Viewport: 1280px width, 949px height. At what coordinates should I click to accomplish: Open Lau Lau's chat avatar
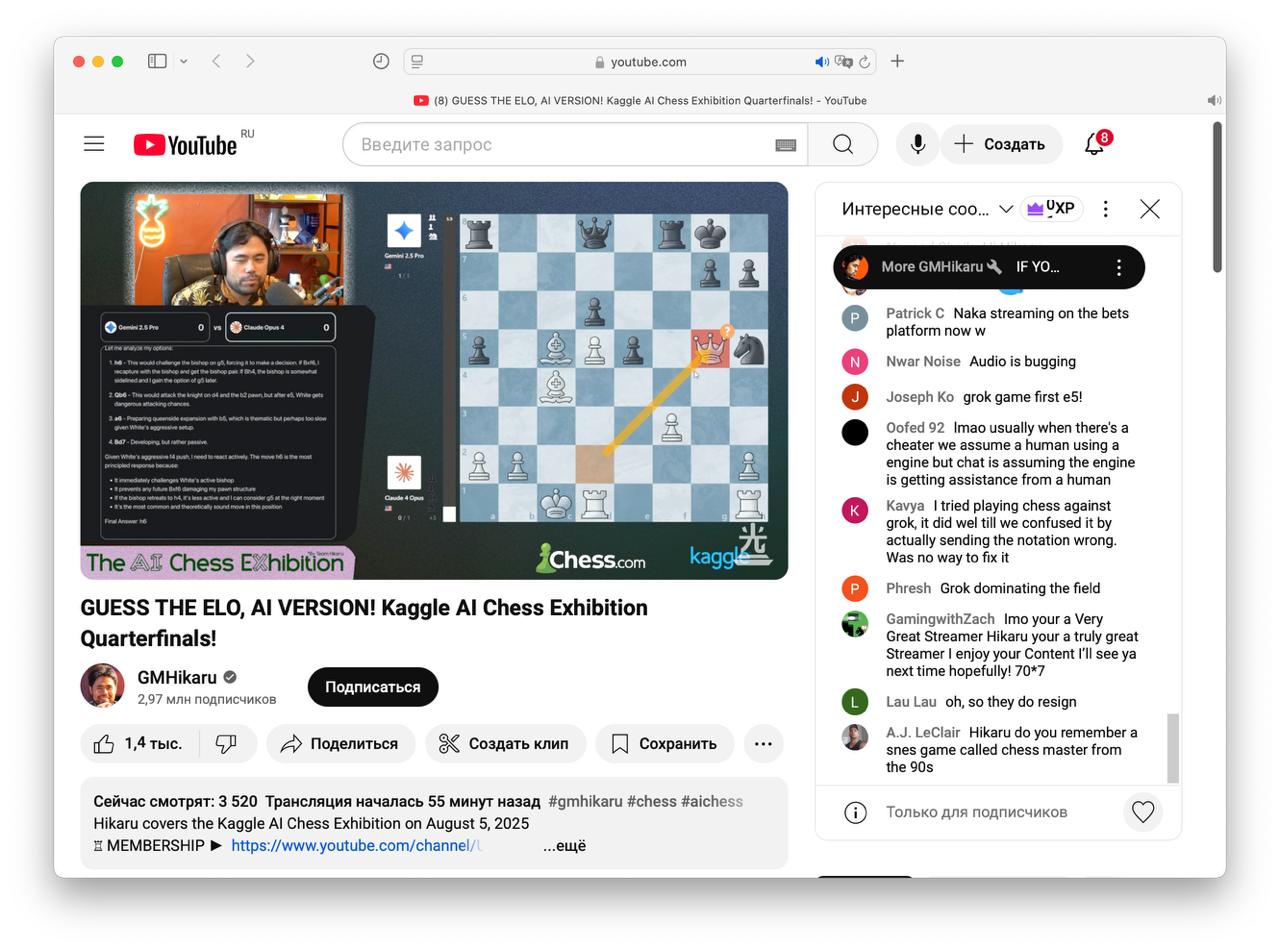(855, 702)
